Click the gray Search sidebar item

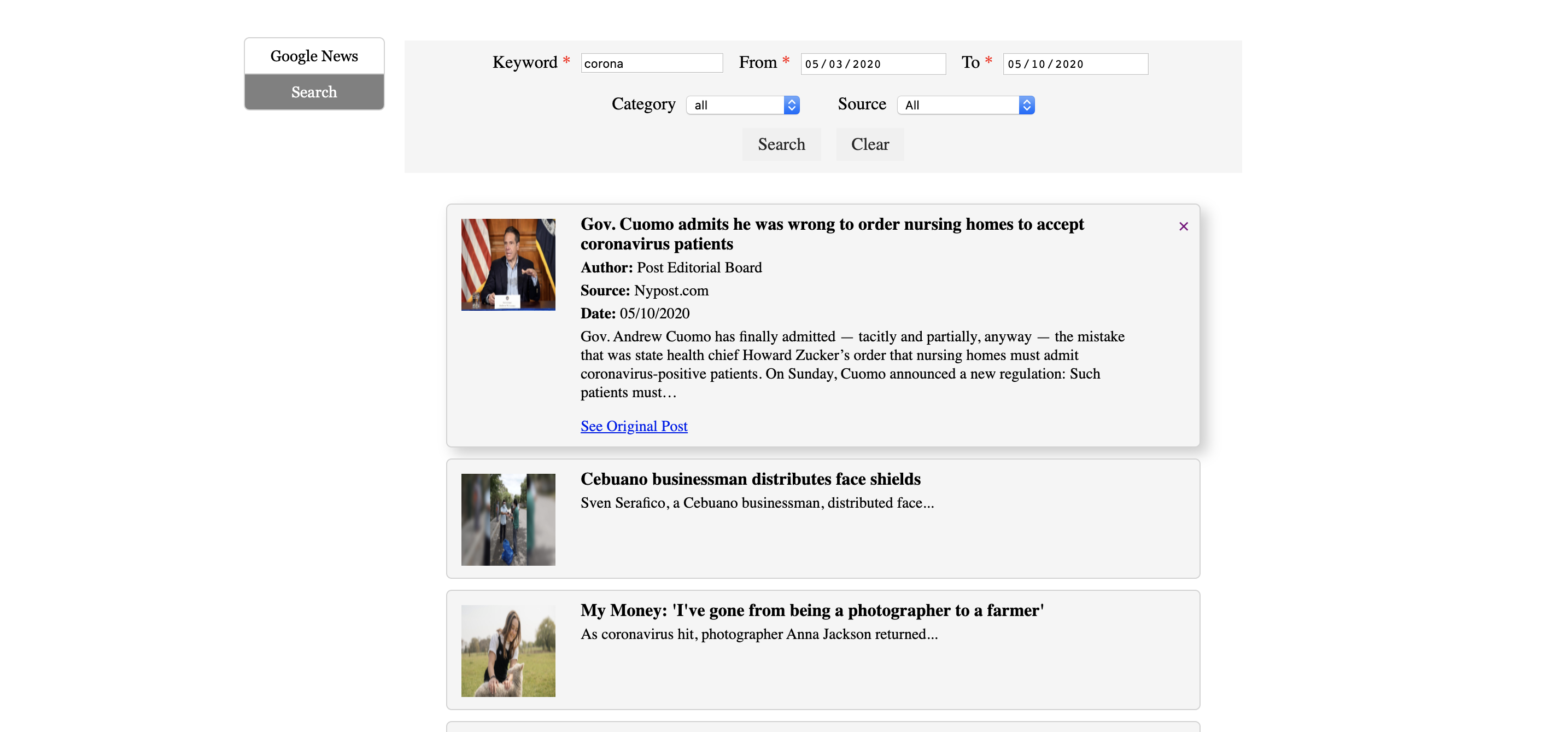(313, 91)
